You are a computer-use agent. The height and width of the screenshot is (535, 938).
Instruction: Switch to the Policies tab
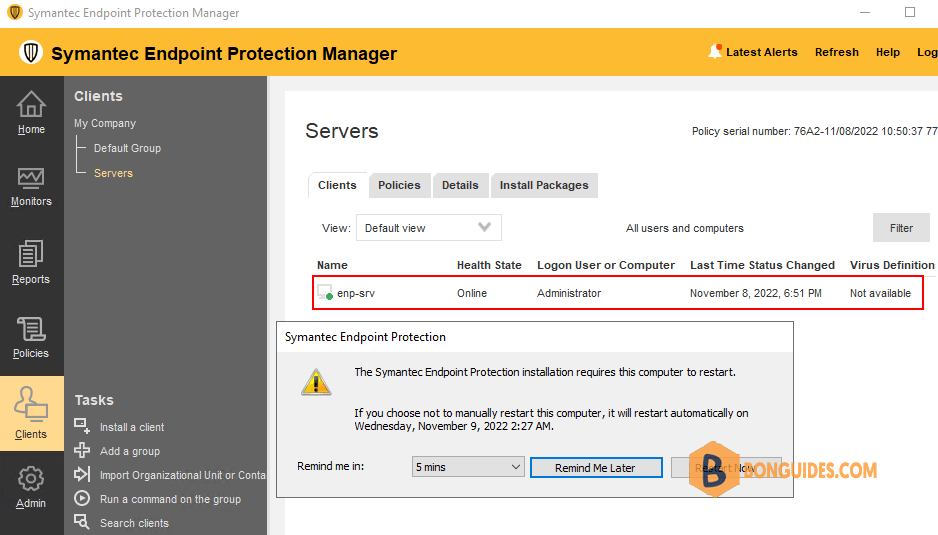(x=399, y=186)
